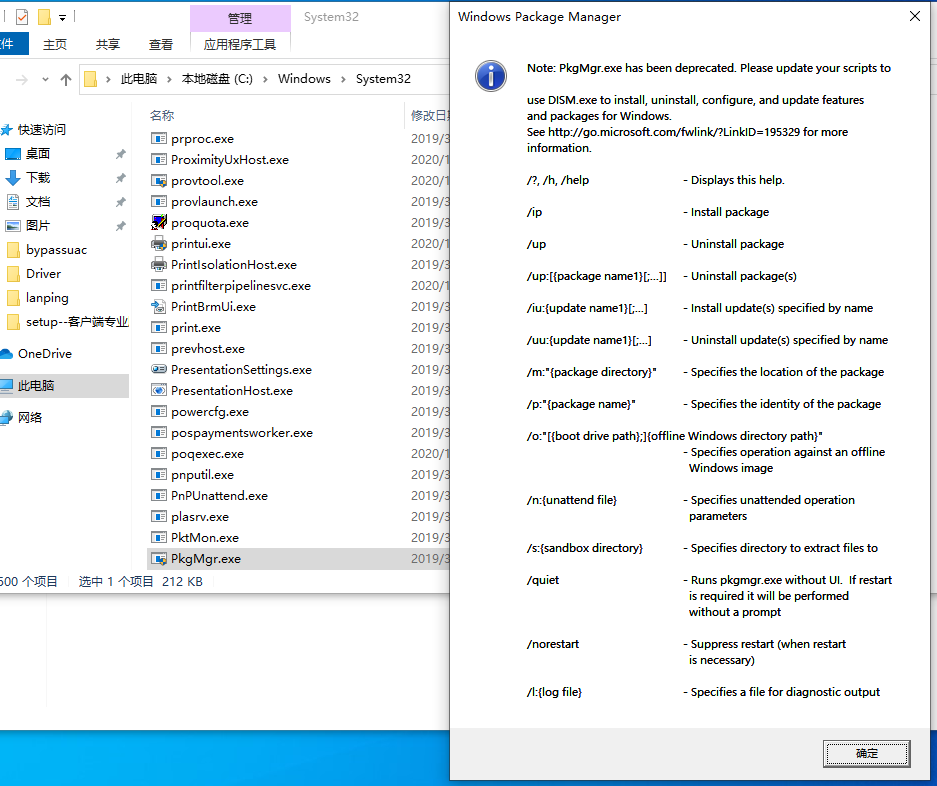Expand the chevron after 此电脑 in address bar

point(169,79)
